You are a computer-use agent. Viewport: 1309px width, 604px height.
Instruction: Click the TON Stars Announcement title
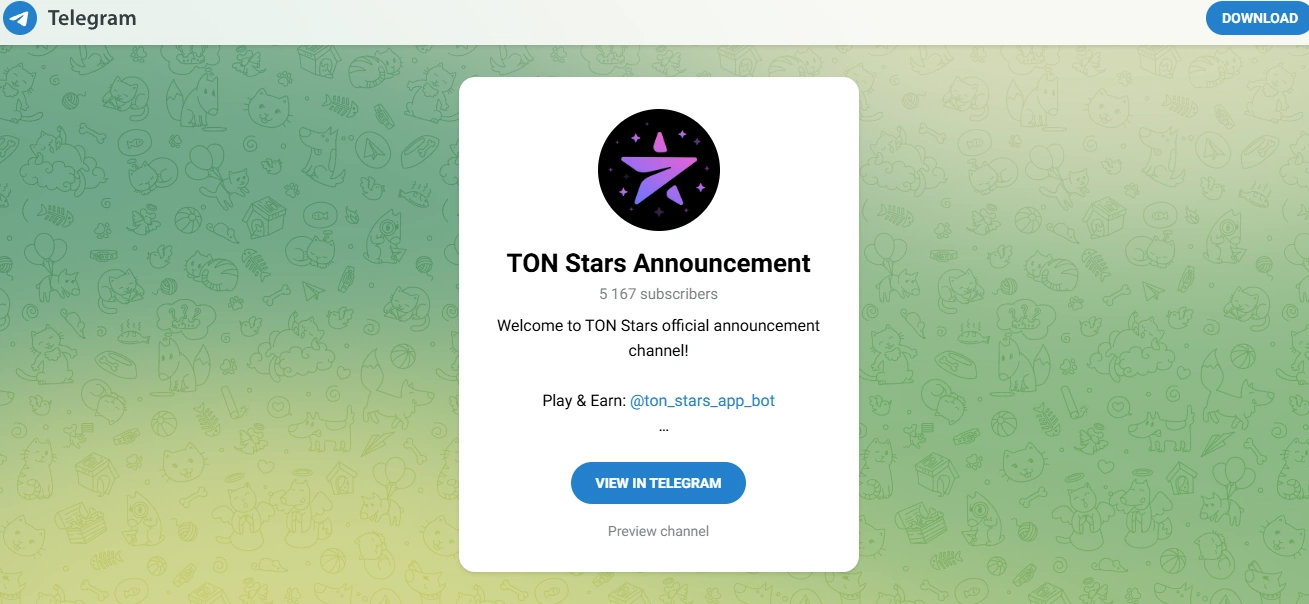[658, 263]
